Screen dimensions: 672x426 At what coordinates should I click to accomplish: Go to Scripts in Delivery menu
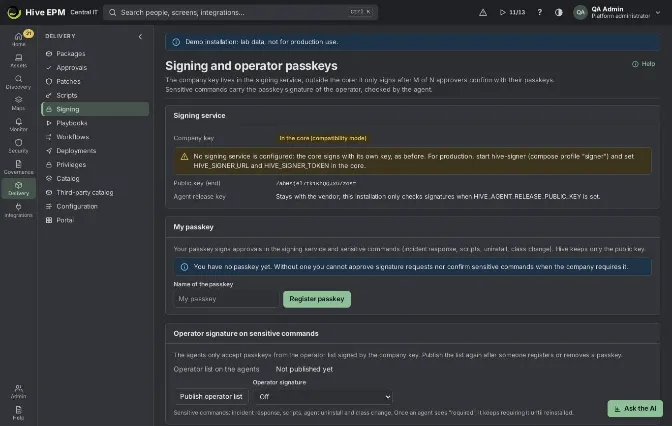[95, 95]
